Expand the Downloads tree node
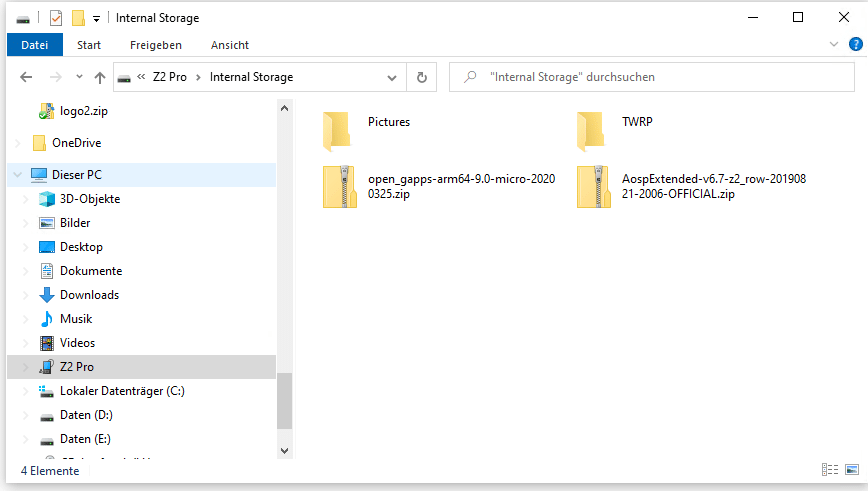Screen dimensions: 868x491 (x=25, y=295)
